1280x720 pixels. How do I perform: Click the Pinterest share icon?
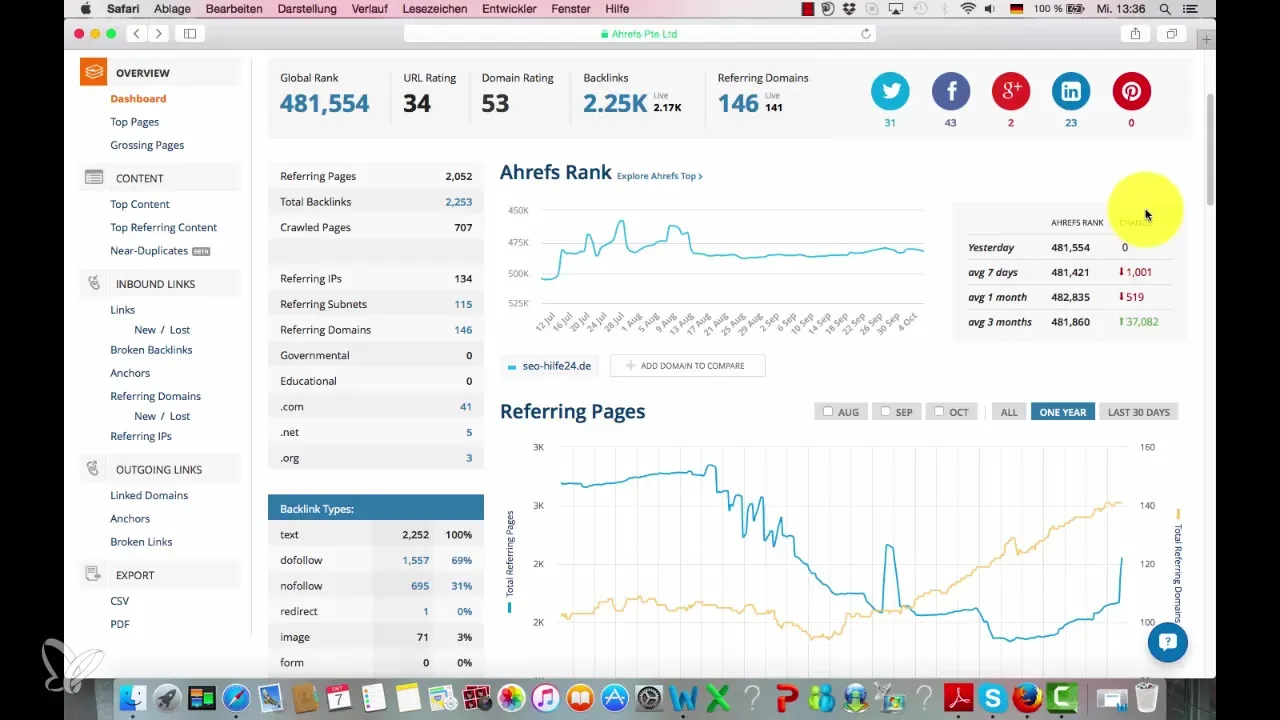click(x=1131, y=91)
